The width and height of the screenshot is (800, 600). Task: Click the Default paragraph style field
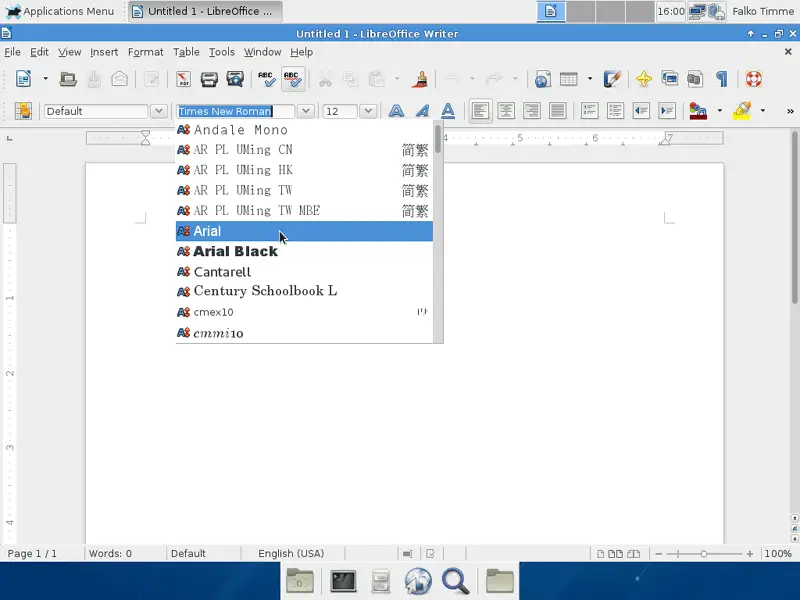tap(96, 111)
